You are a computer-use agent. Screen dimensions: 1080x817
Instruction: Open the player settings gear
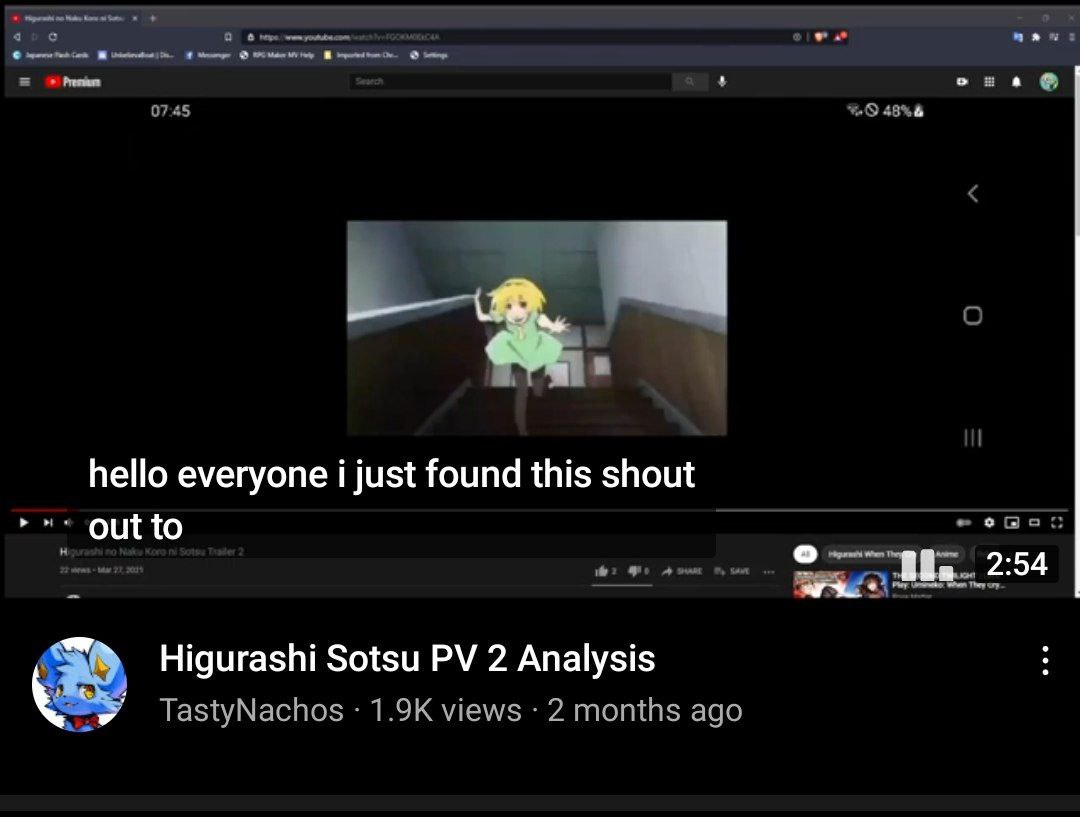(x=989, y=523)
